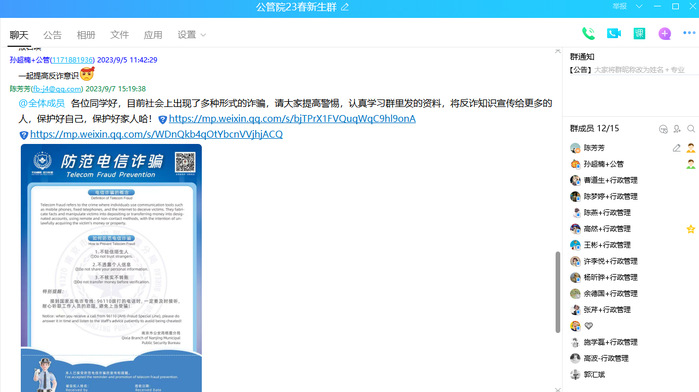Click avatar of 余德国+行政管理
The image size is (699, 392).
(575, 293)
